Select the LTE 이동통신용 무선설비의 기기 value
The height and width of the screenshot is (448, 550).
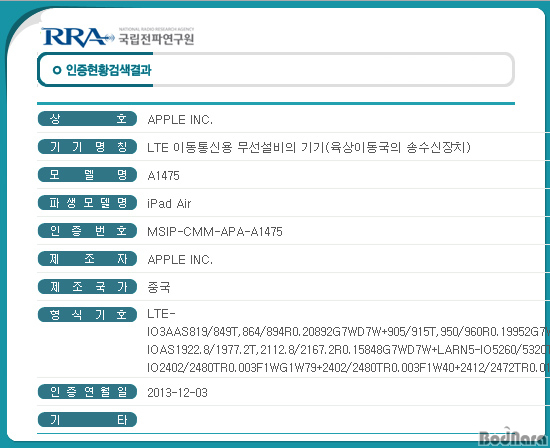[x=309, y=147]
